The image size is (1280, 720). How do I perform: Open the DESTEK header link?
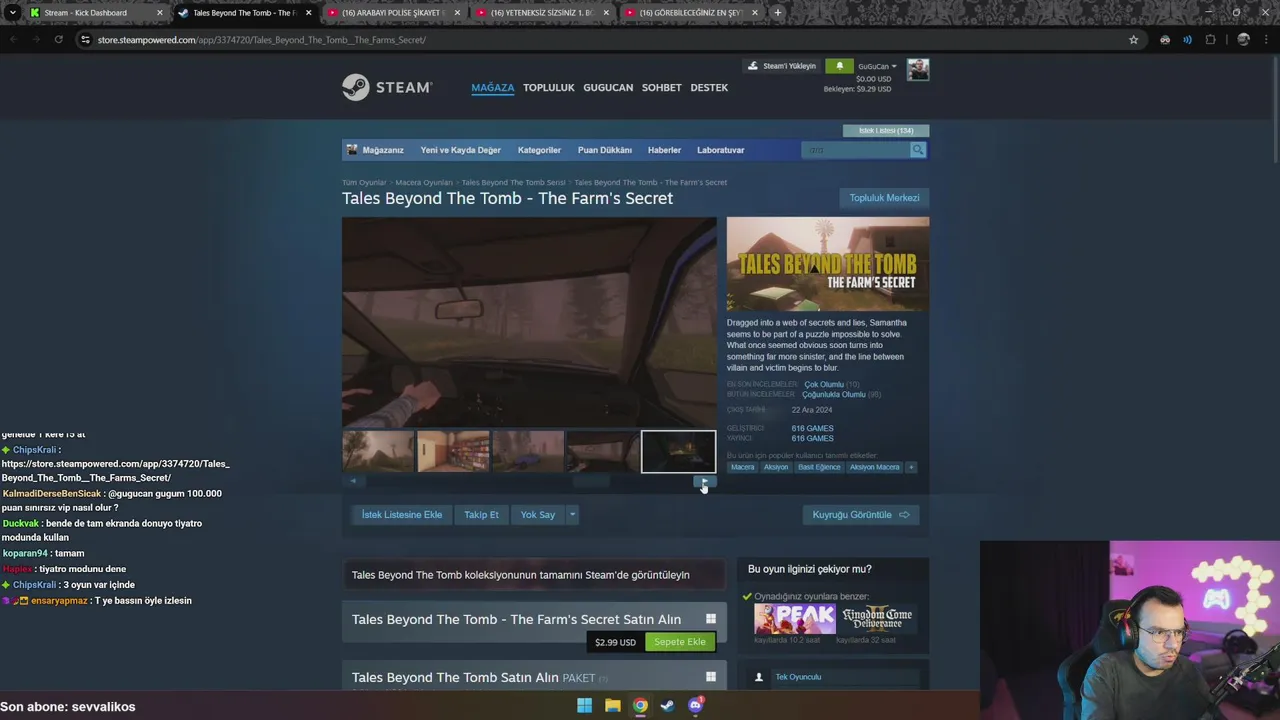(709, 88)
